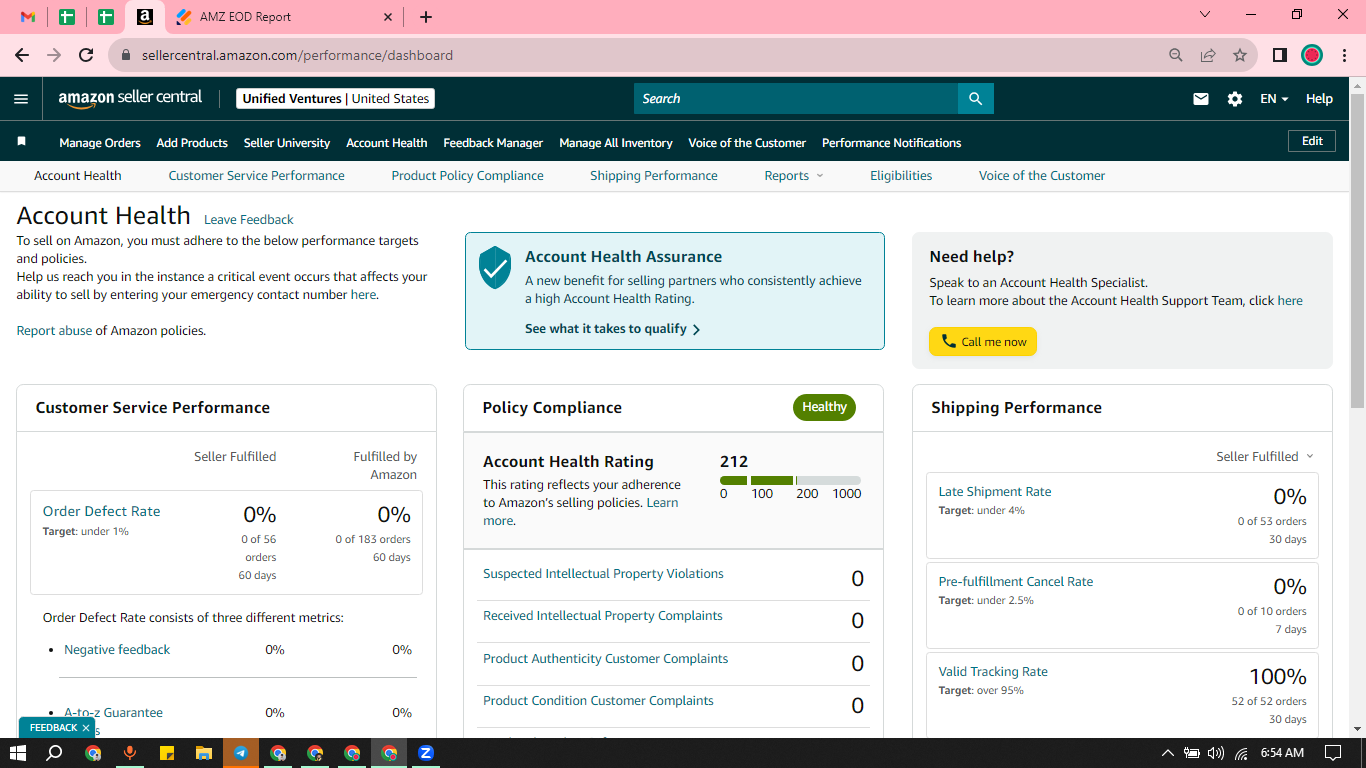Click the Account Health Assurance shield icon

click(x=495, y=268)
